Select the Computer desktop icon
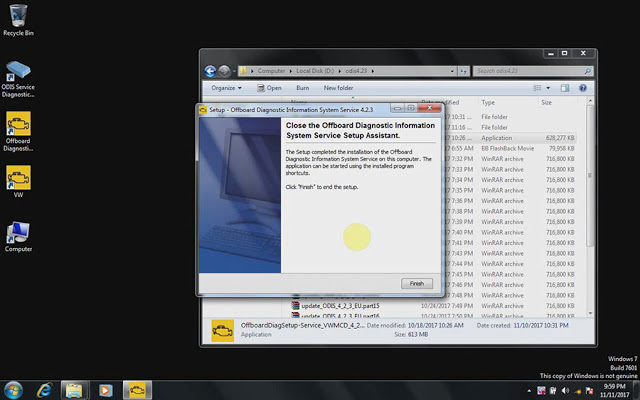 (x=18, y=237)
